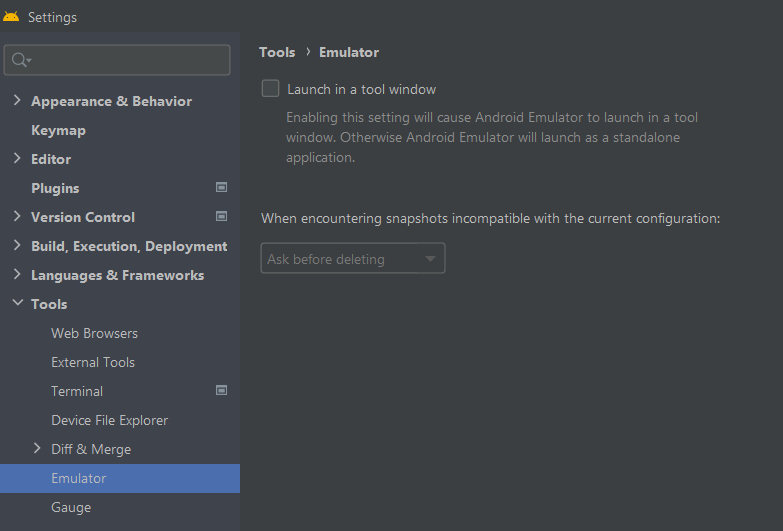Click the search magnifier icon
Image resolution: width=783 pixels, height=531 pixels.
(x=20, y=60)
